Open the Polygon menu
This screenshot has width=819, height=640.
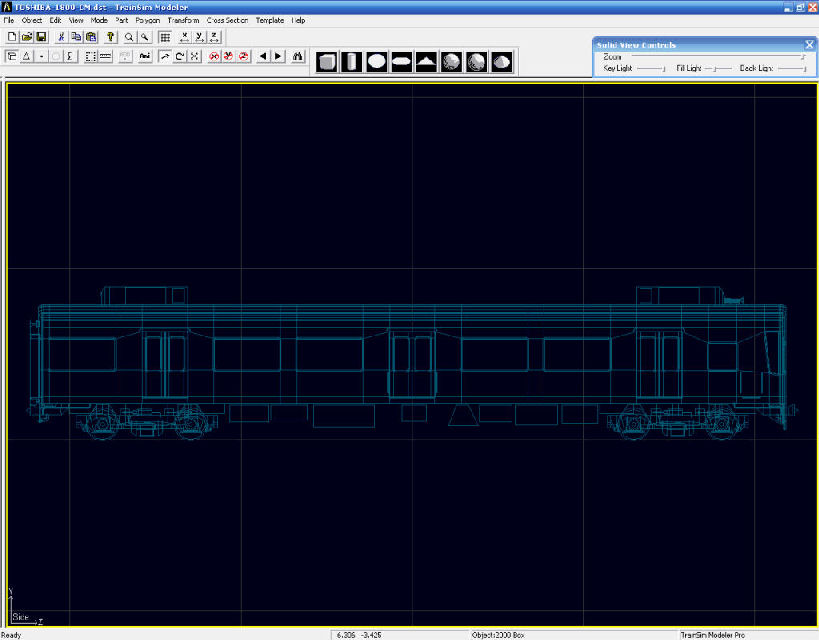[x=147, y=20]
